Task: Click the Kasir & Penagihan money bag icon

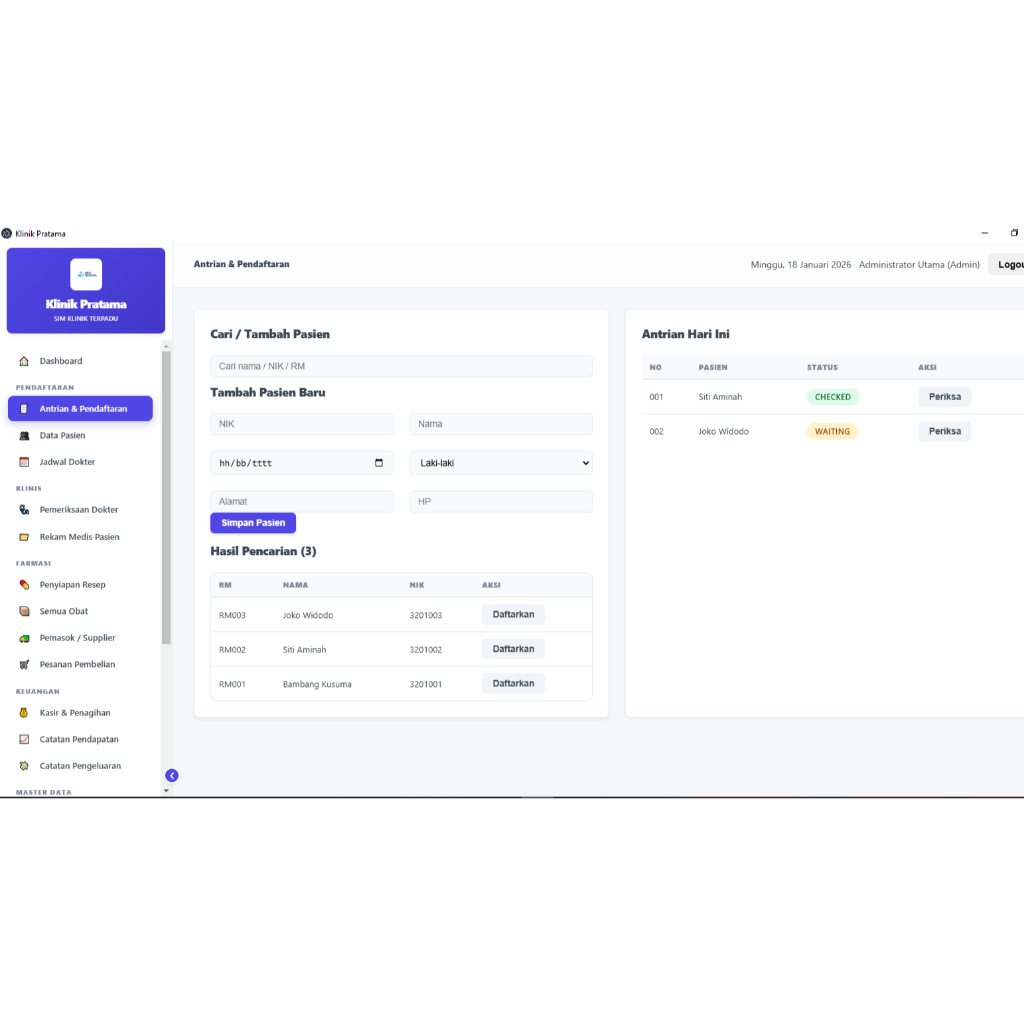Action: [x=24, y=713]
